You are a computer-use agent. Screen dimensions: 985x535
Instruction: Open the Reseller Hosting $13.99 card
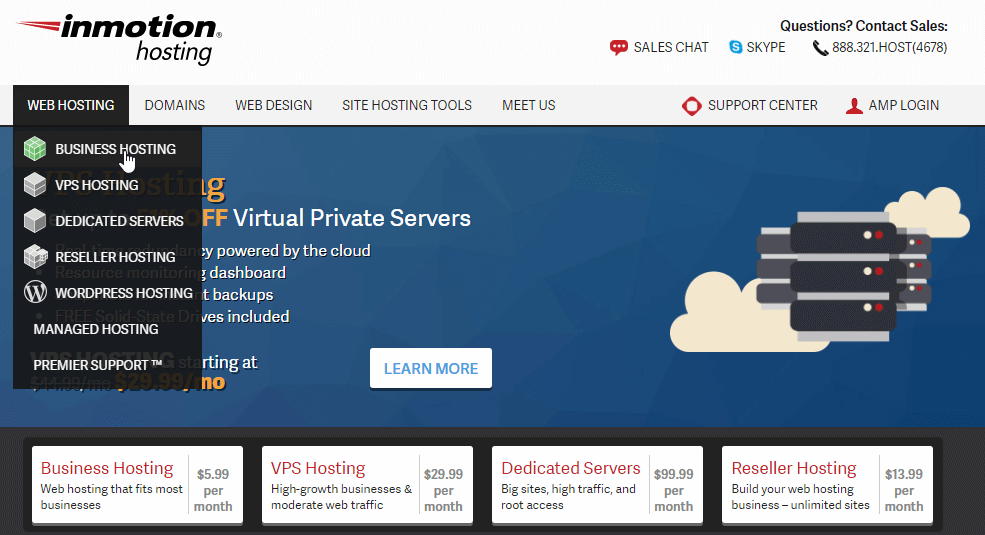[x=827, y=485]
